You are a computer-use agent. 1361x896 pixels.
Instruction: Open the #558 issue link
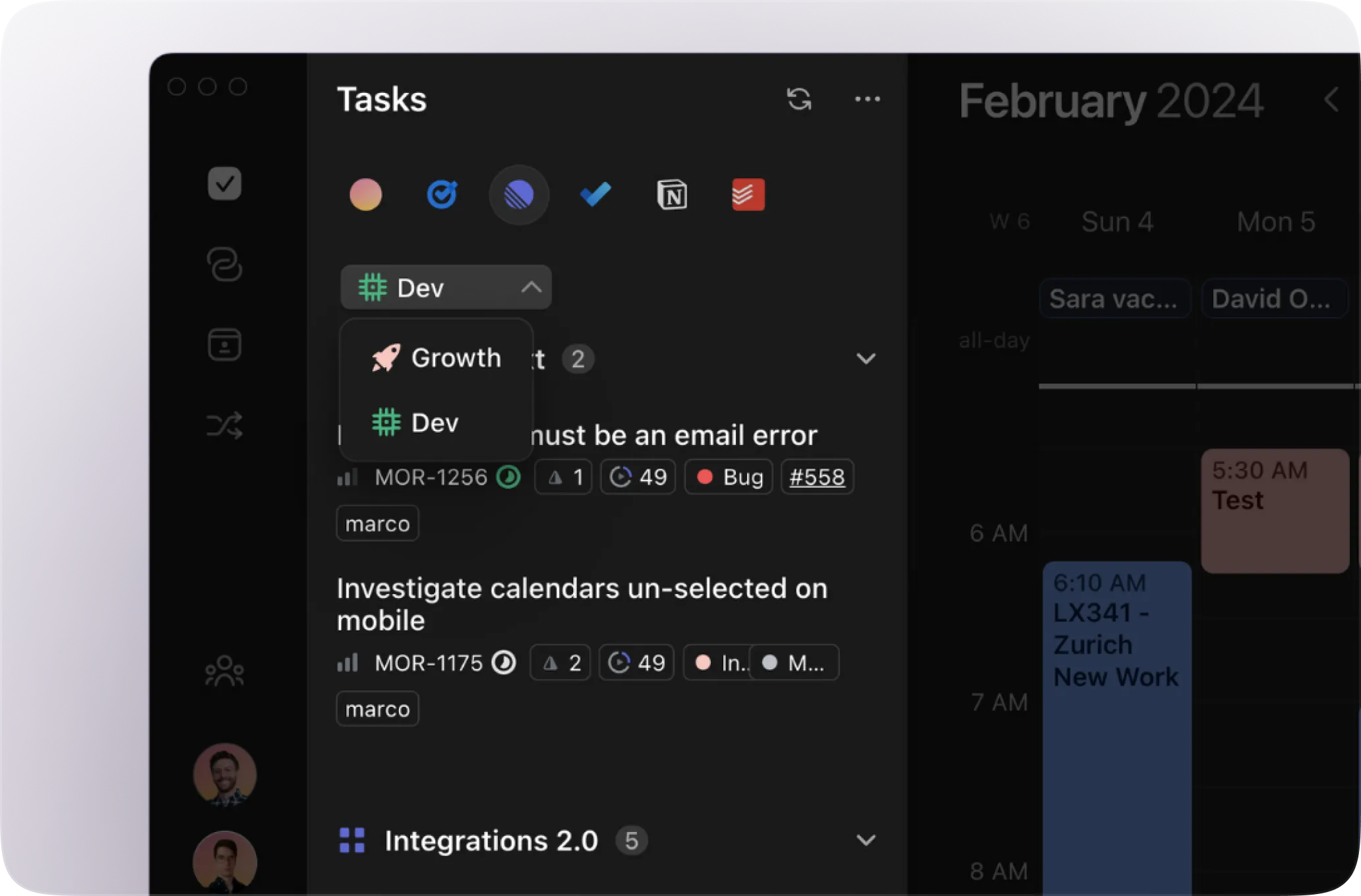click(x=817, y=477)
